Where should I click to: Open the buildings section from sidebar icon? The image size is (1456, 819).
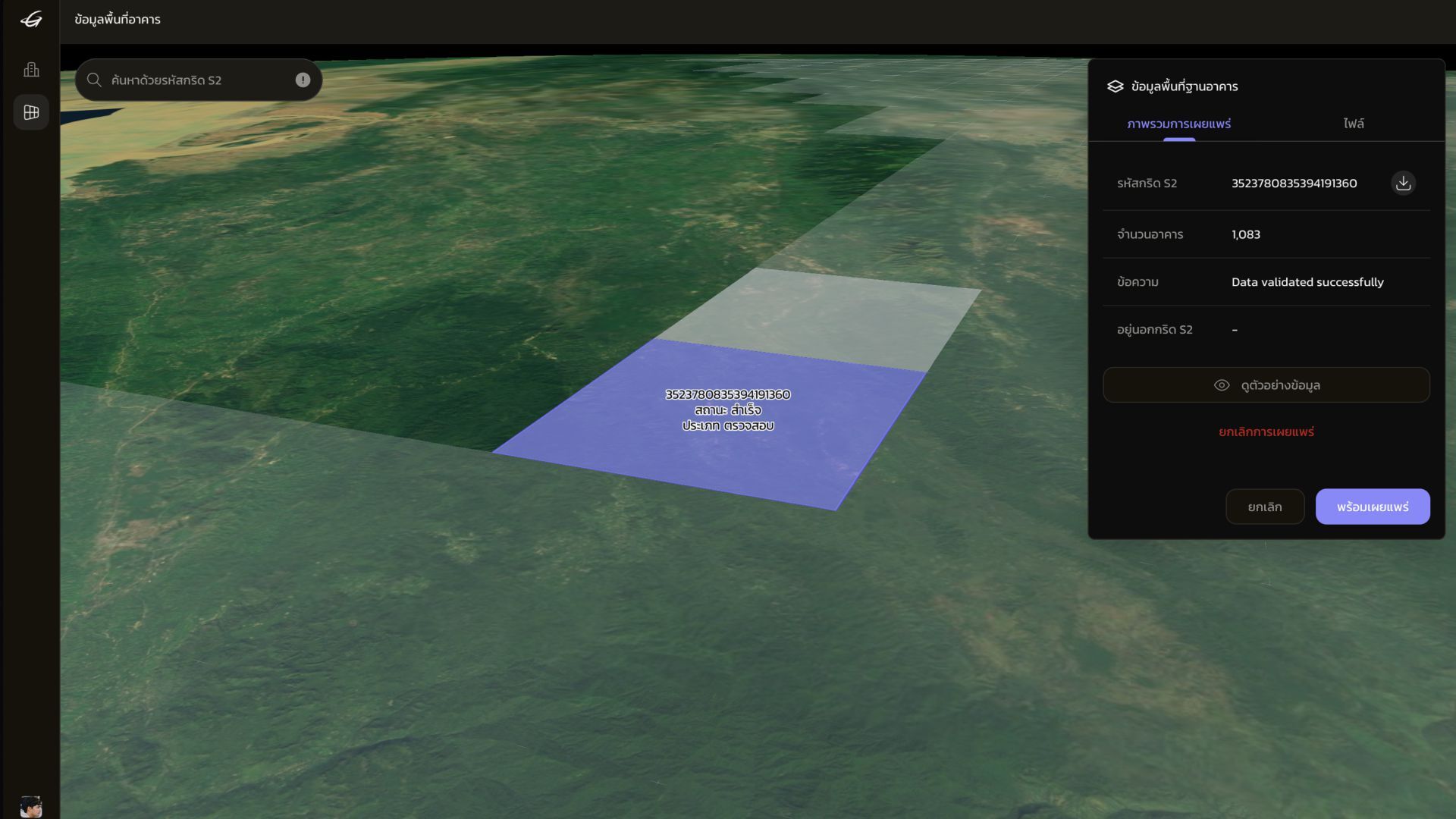coord(31,70)
